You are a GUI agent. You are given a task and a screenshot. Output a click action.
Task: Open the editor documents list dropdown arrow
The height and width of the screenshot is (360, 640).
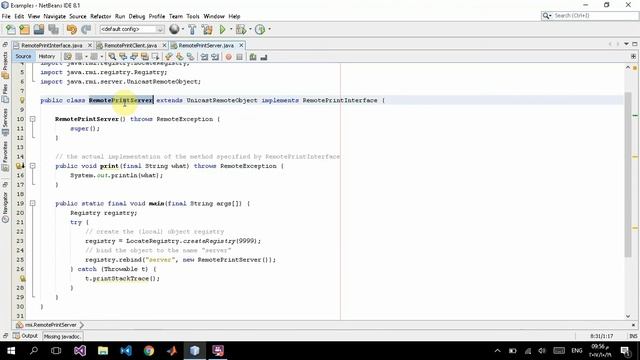(626, 44)
